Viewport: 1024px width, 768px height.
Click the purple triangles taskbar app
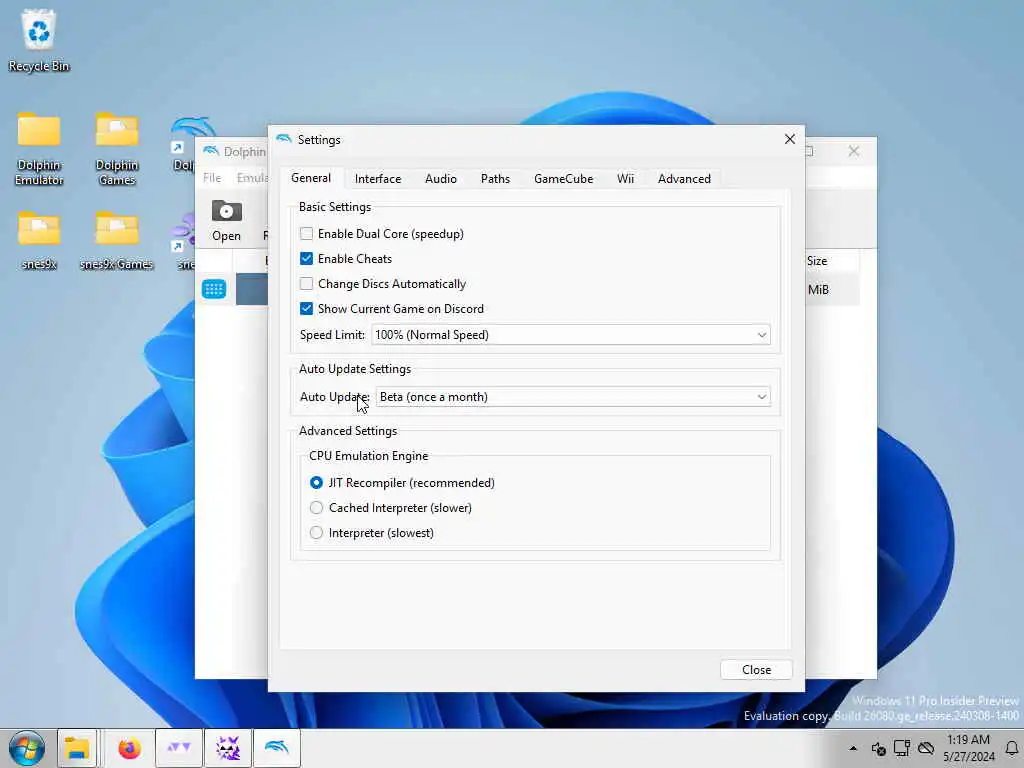coord(179,748)
